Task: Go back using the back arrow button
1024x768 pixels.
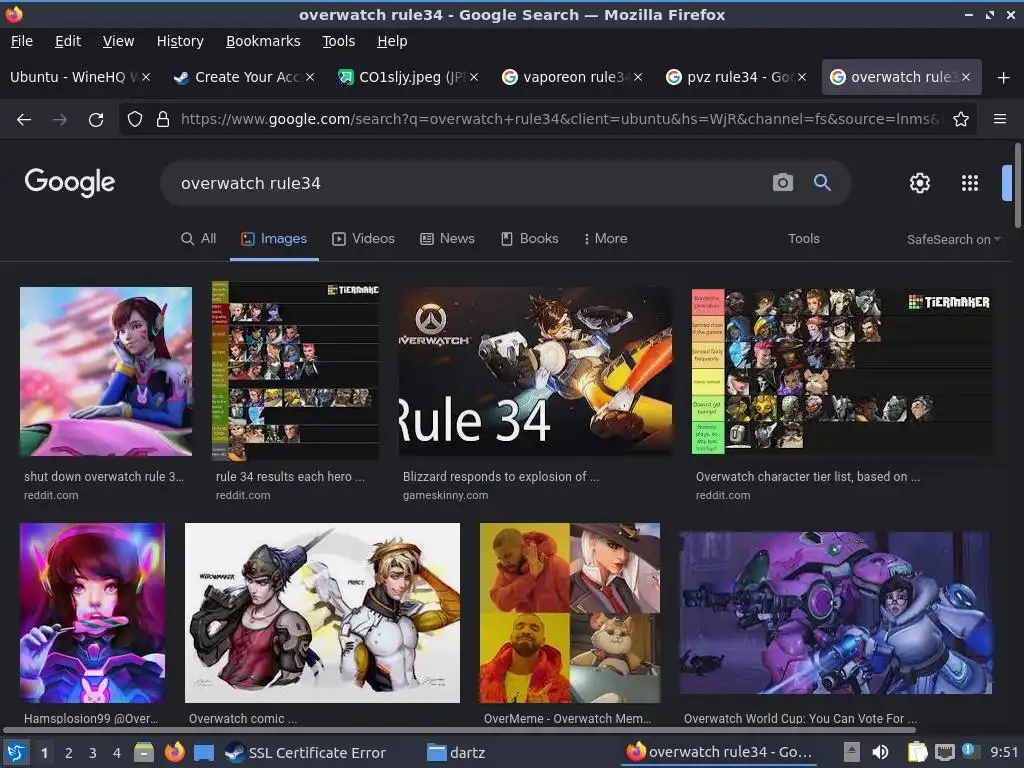Action: (24, 120)
